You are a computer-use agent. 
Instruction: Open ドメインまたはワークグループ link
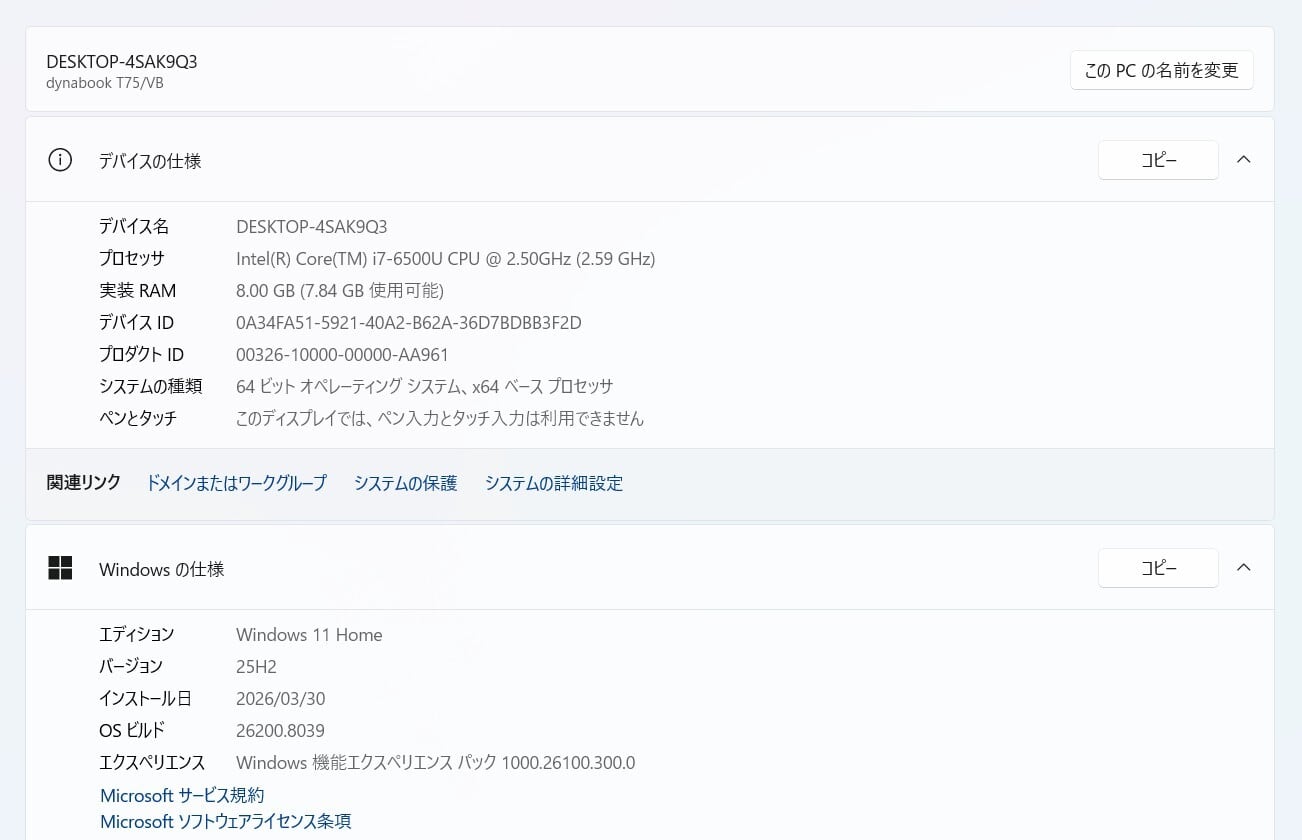point(236,483)
